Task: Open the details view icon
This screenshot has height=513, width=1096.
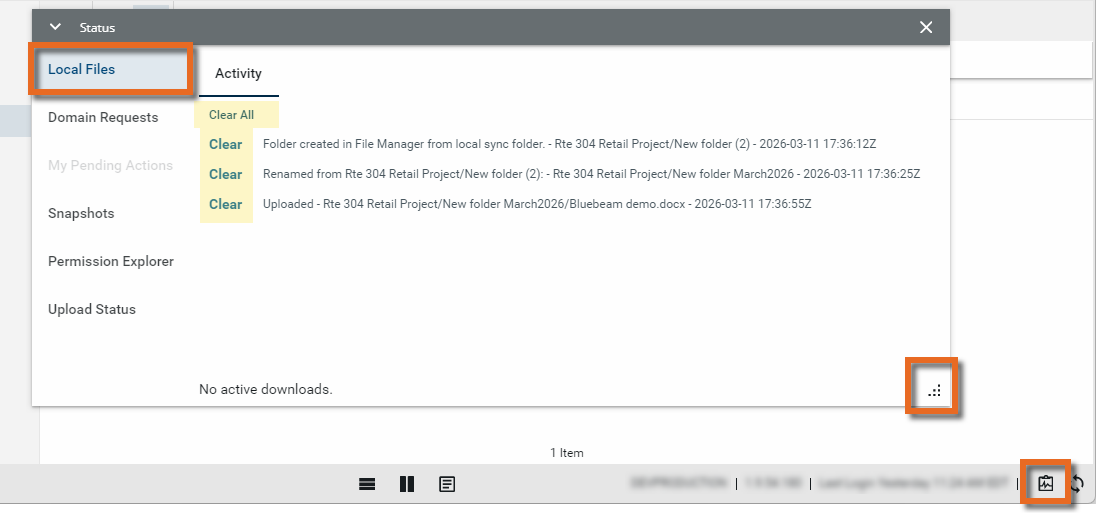Action: pos(447,484)
